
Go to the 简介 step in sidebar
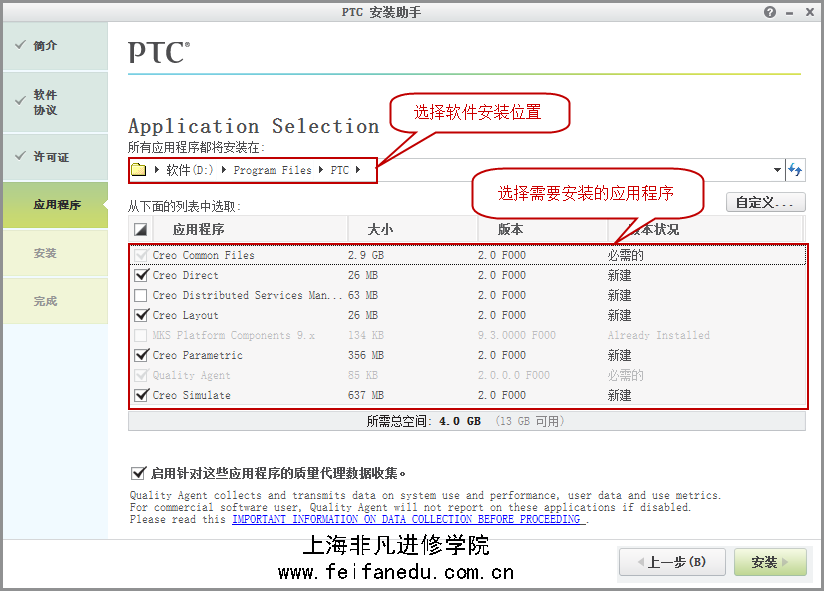55,46
